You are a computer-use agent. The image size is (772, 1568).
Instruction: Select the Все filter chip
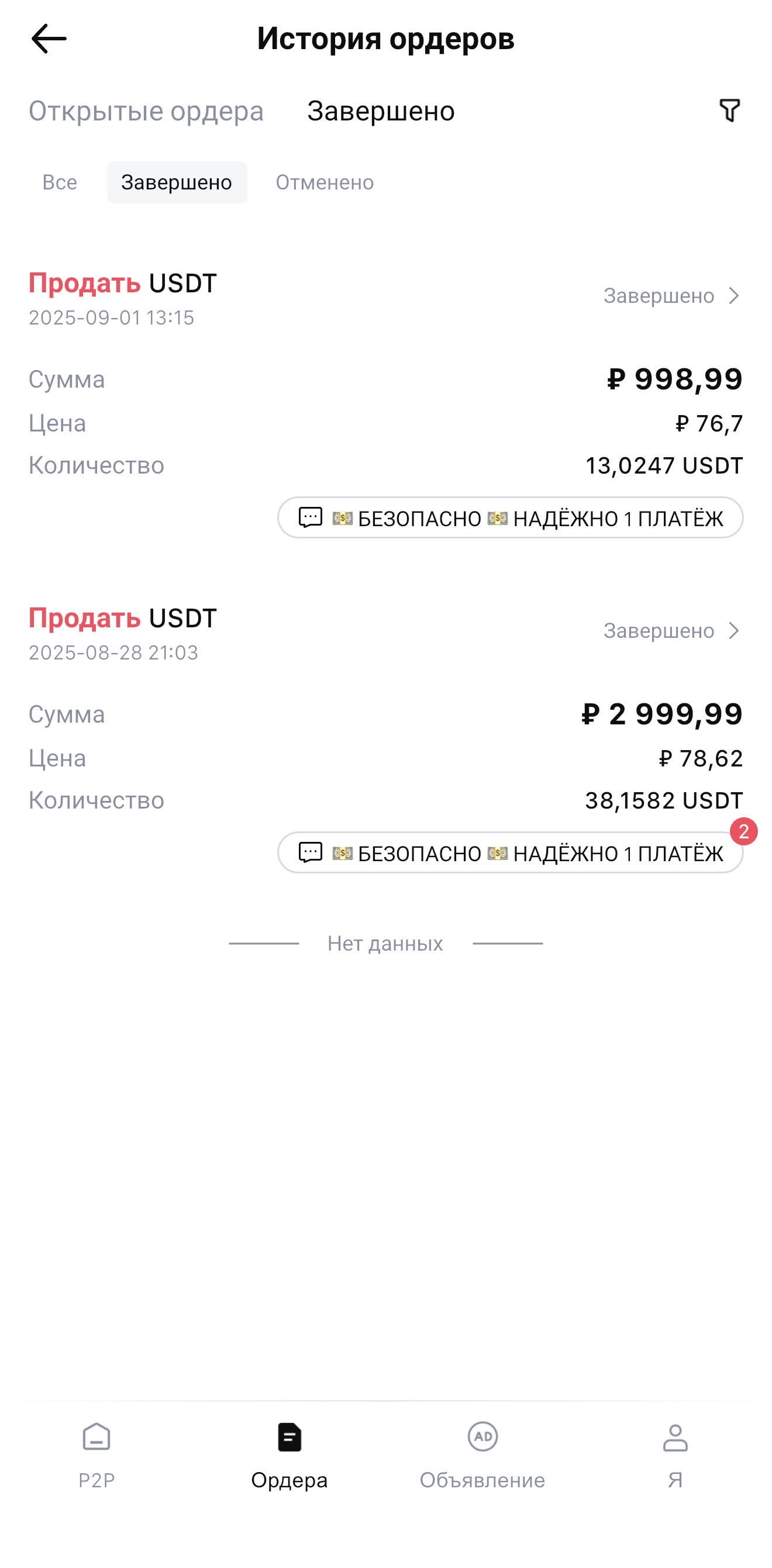pyautogui.click(x=60, y=182)
